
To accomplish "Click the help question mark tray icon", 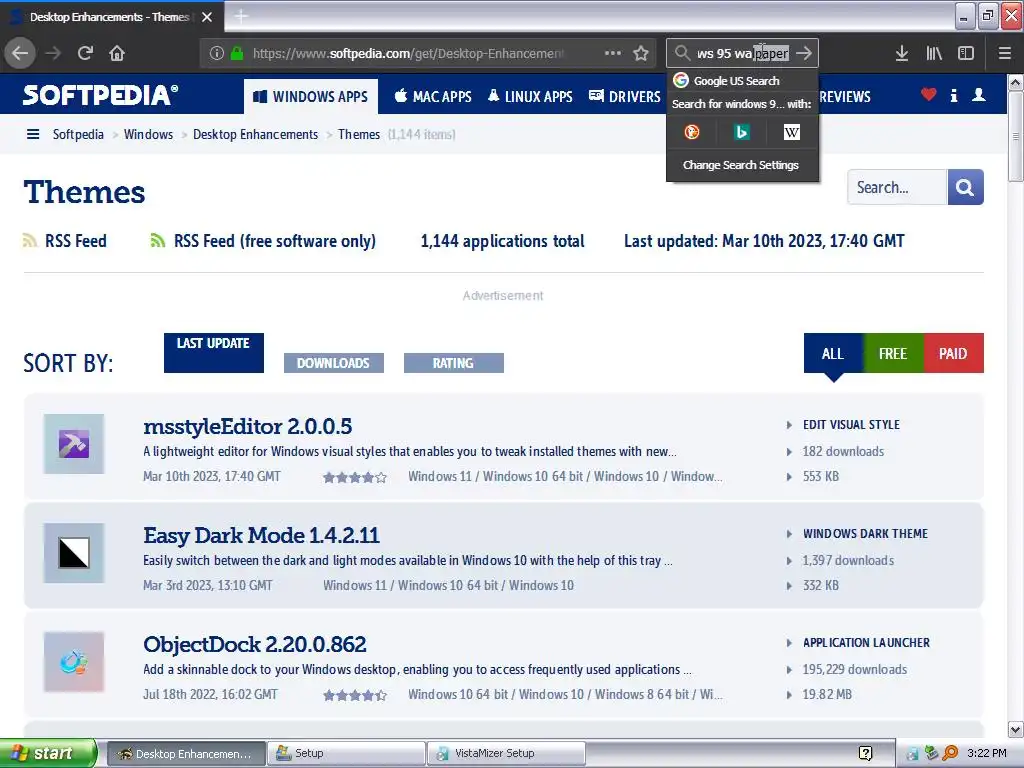I will 865,754.
